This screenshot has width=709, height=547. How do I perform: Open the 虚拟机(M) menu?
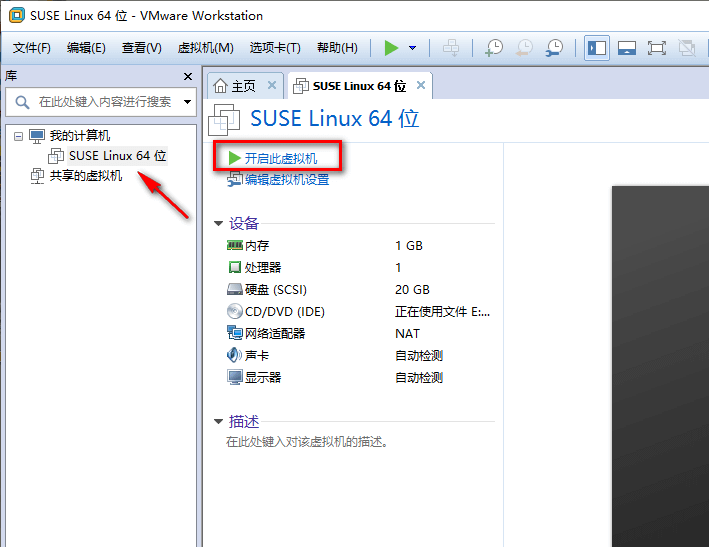click(x=205, y=47)
